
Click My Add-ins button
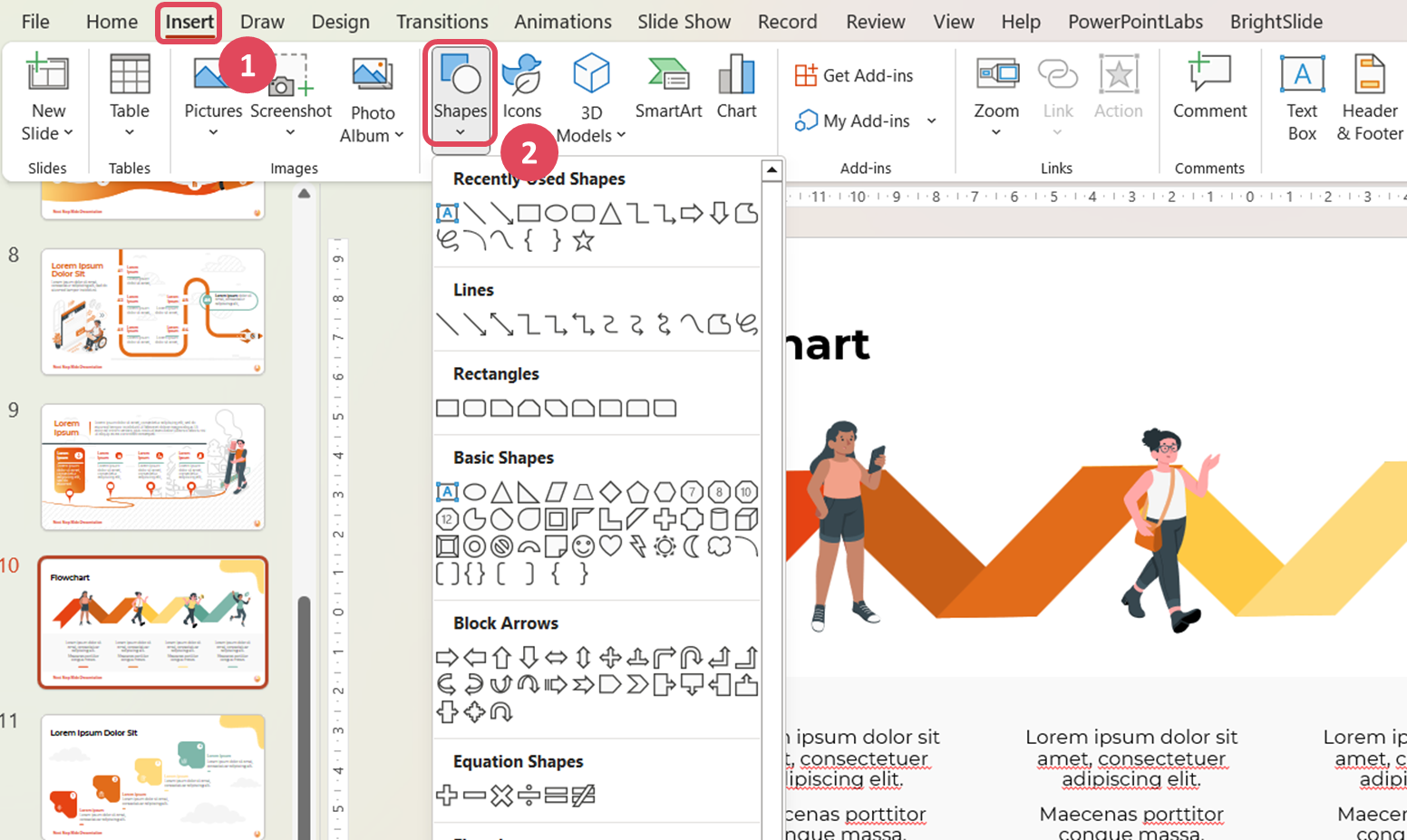(853, 121)
